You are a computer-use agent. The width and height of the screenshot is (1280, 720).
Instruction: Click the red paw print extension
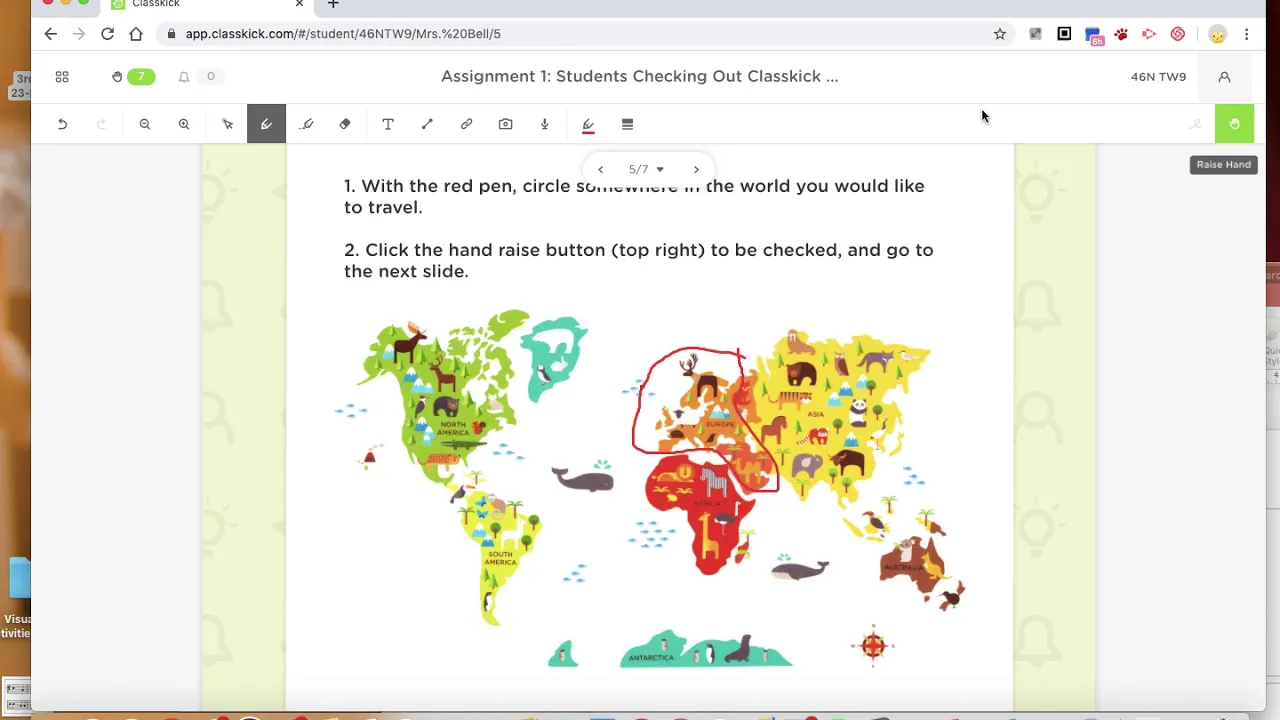(x=1121, y=34)
